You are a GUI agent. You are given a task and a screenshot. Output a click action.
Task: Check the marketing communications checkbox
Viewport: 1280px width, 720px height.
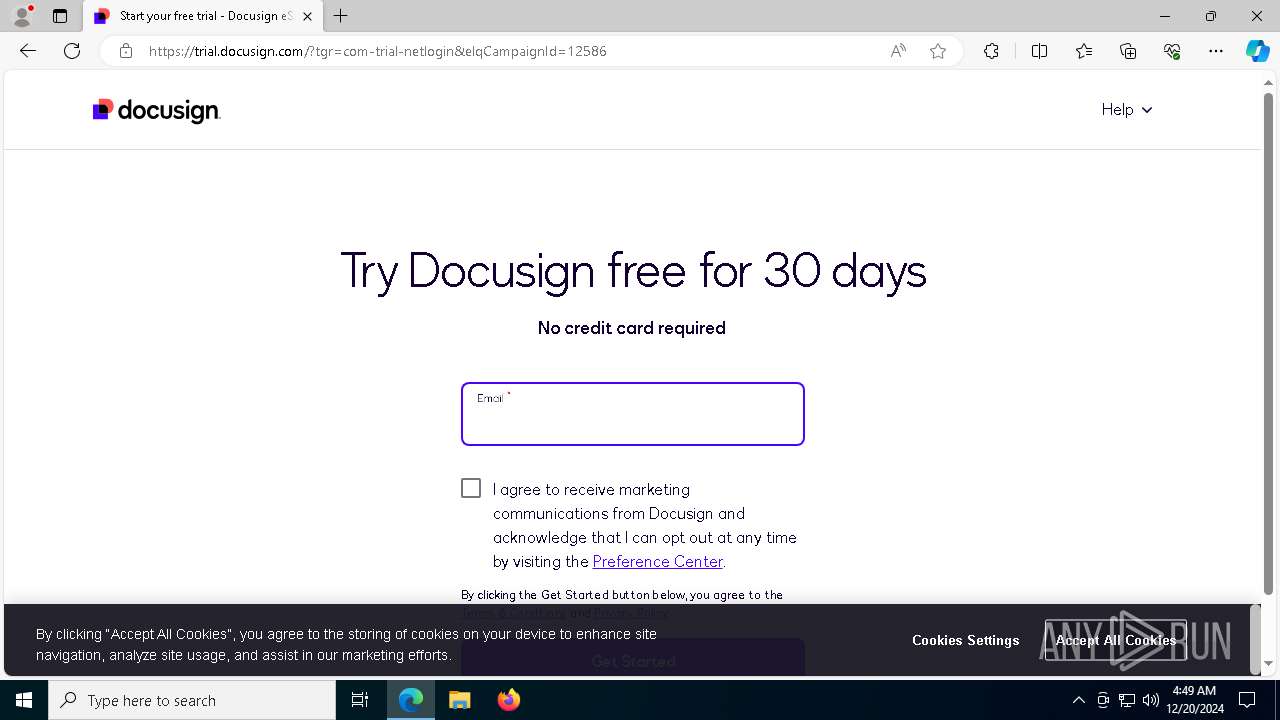point(471,488)
